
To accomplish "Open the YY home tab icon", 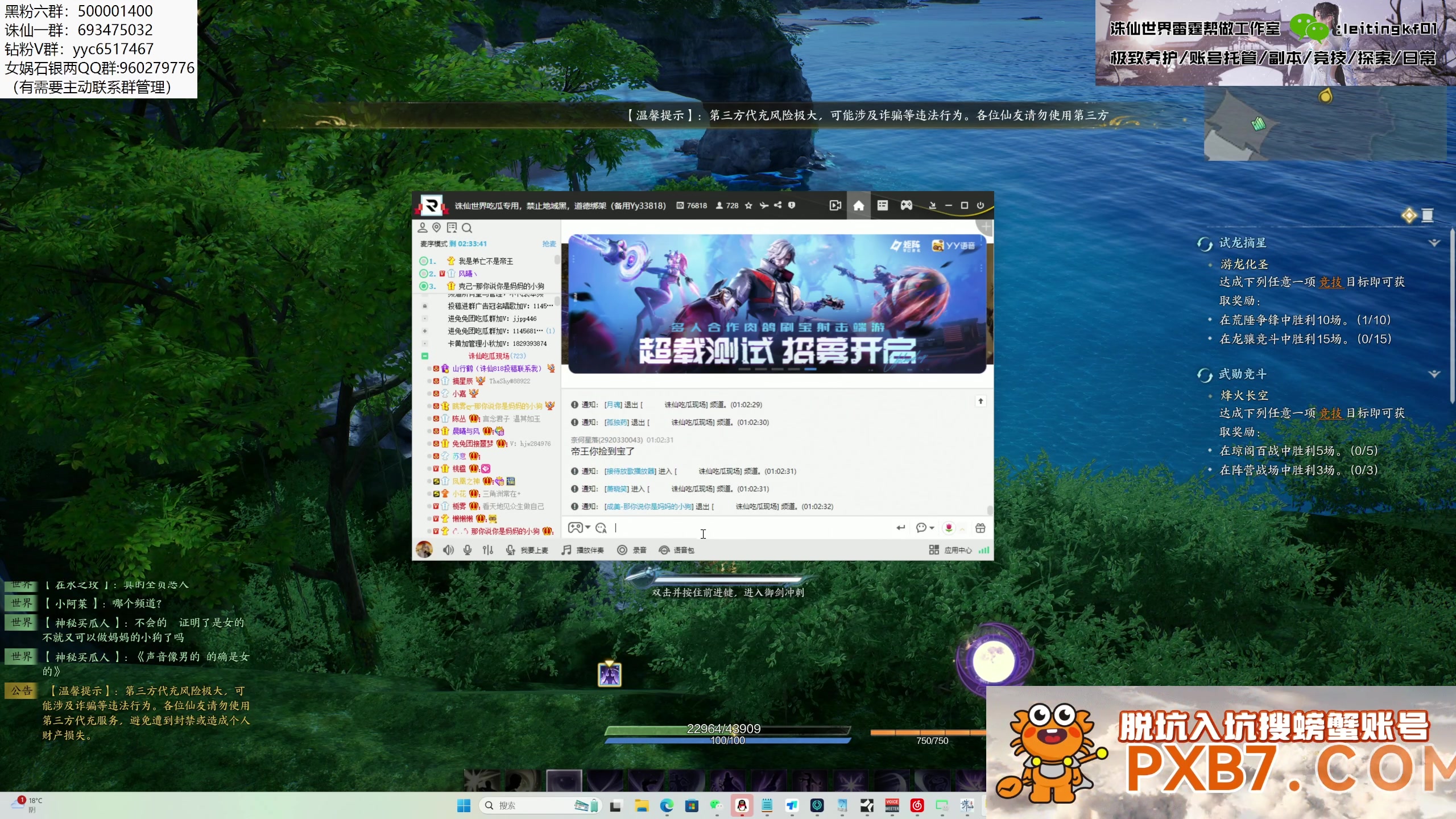I will pos(858,205).
